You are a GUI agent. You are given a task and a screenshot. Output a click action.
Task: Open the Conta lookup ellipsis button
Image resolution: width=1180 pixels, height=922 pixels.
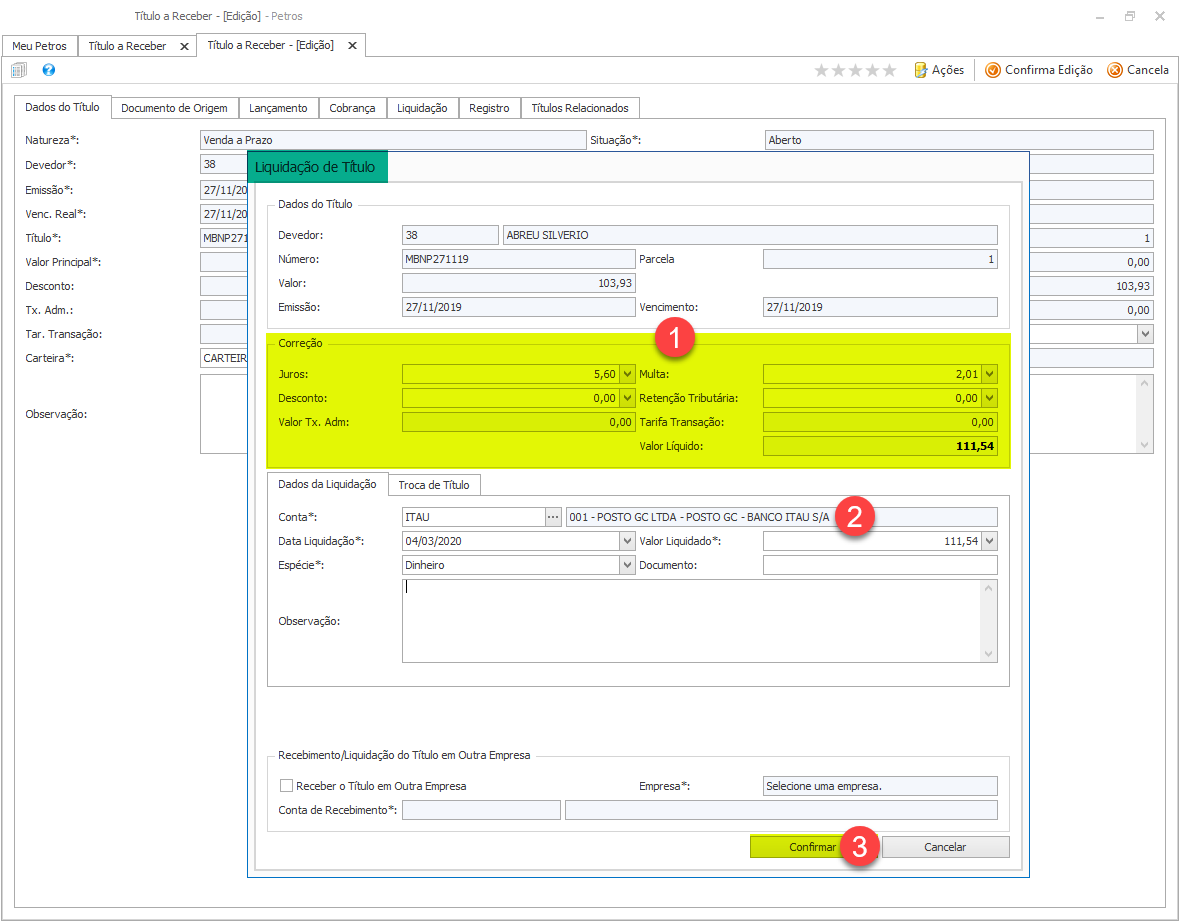pos(553,517)
